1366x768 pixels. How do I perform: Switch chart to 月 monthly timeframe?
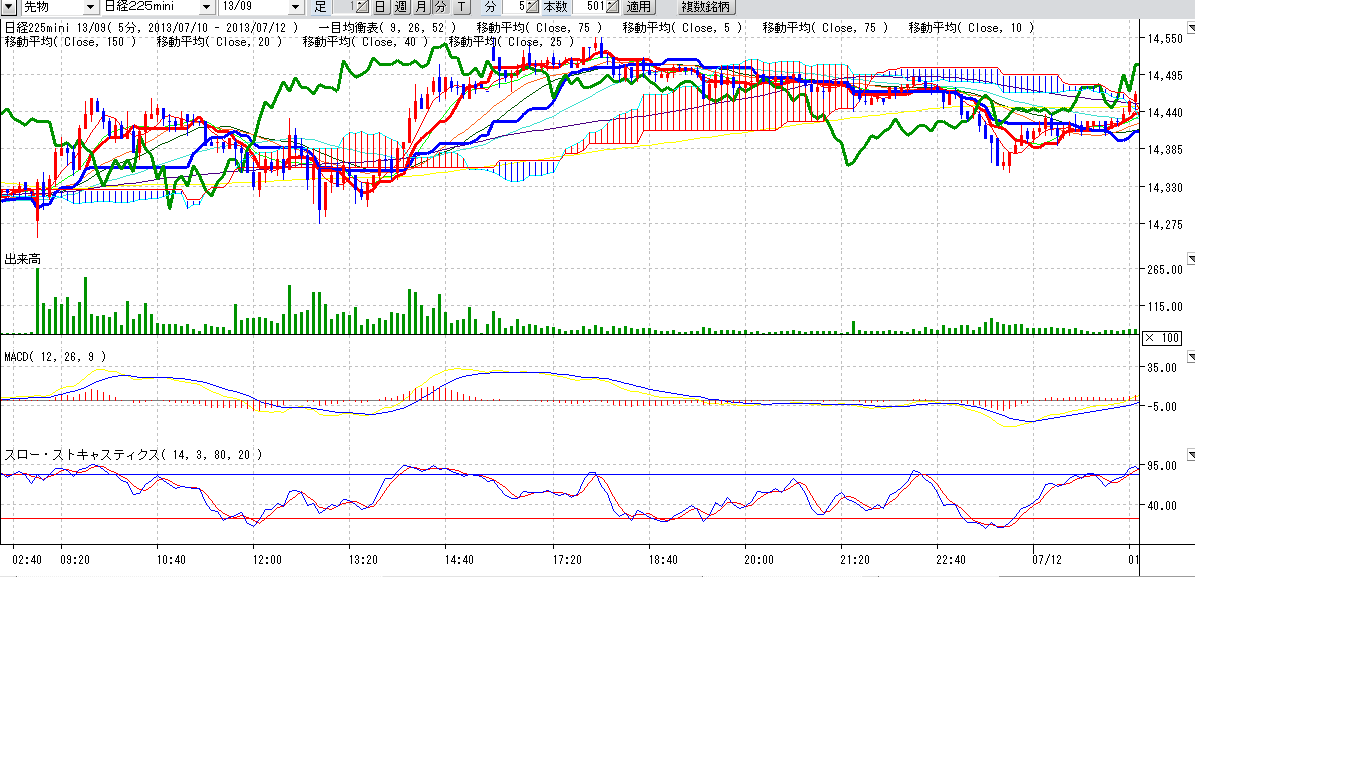(421, 7)
